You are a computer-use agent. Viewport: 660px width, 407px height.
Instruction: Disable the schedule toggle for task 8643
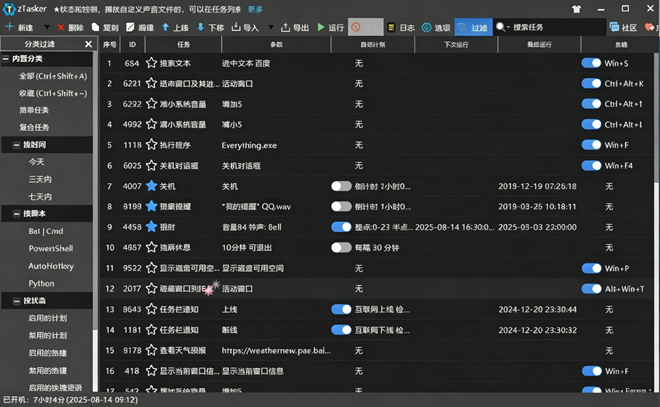click(341, 309)
